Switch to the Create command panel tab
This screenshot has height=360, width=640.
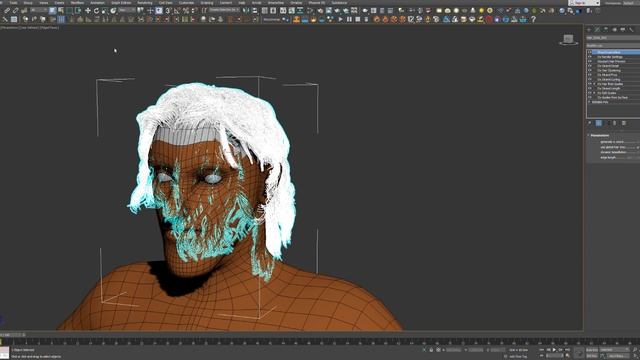589,30
